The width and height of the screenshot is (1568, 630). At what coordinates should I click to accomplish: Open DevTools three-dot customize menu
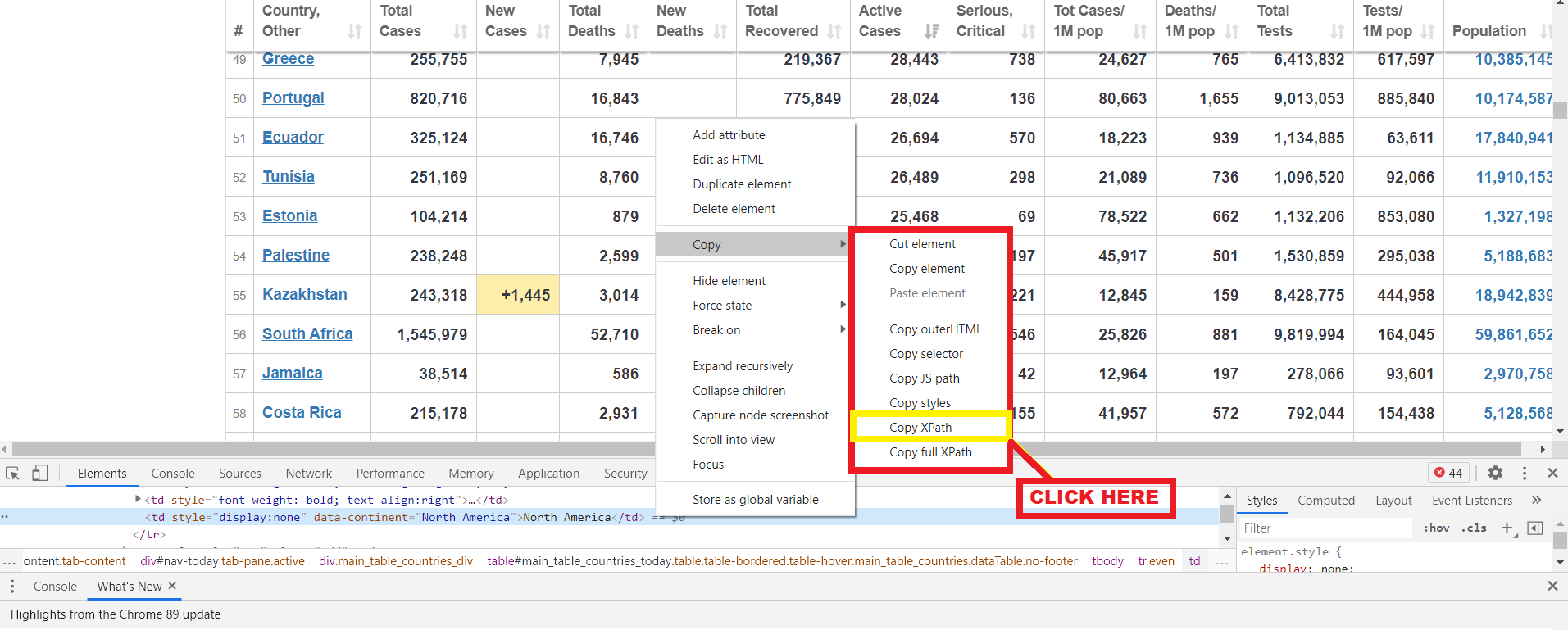tap(1525, 473)
